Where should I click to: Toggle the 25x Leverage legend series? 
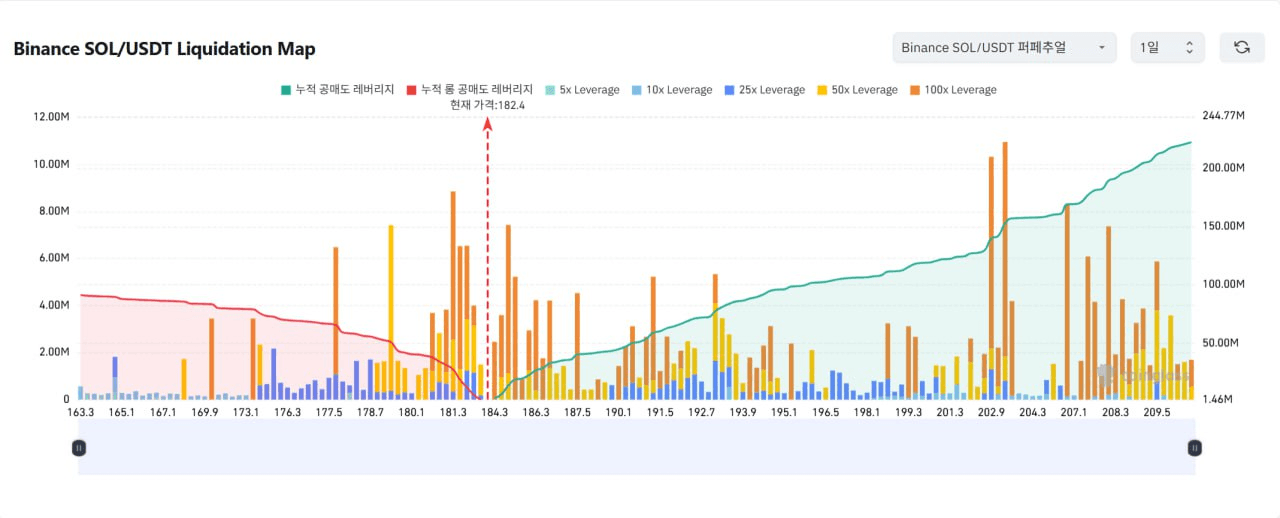762,90
